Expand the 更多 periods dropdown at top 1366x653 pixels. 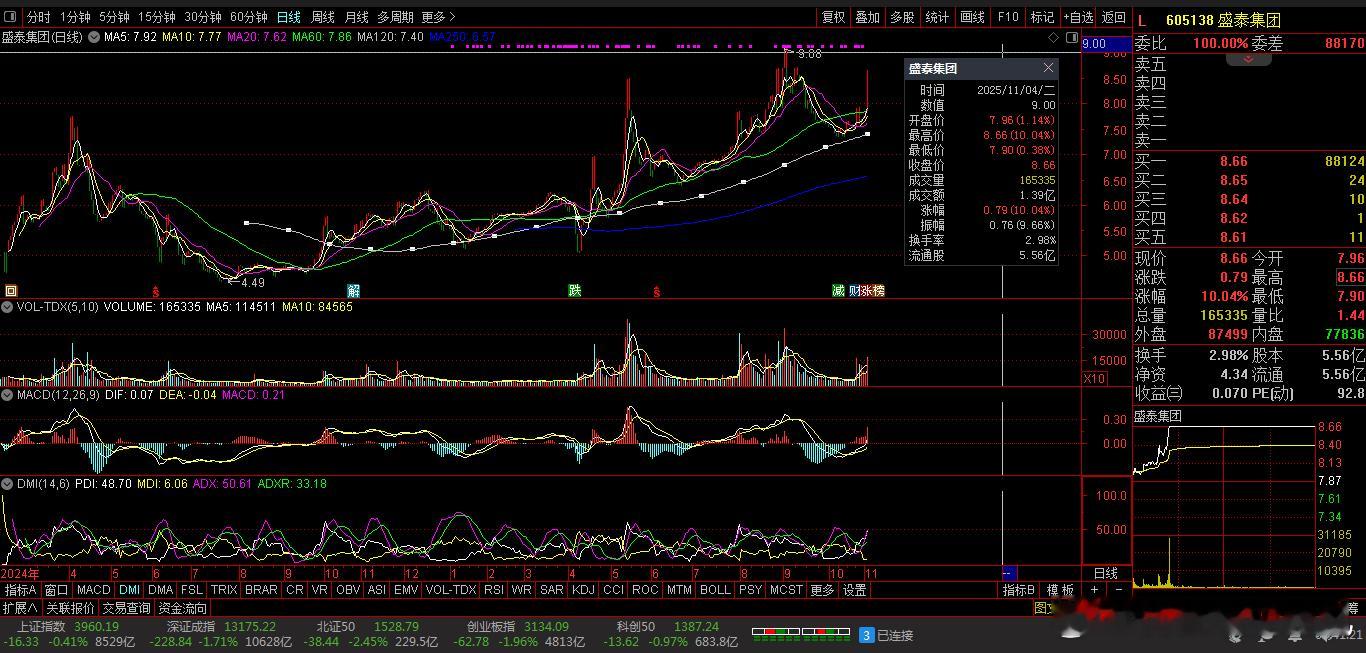438,17
